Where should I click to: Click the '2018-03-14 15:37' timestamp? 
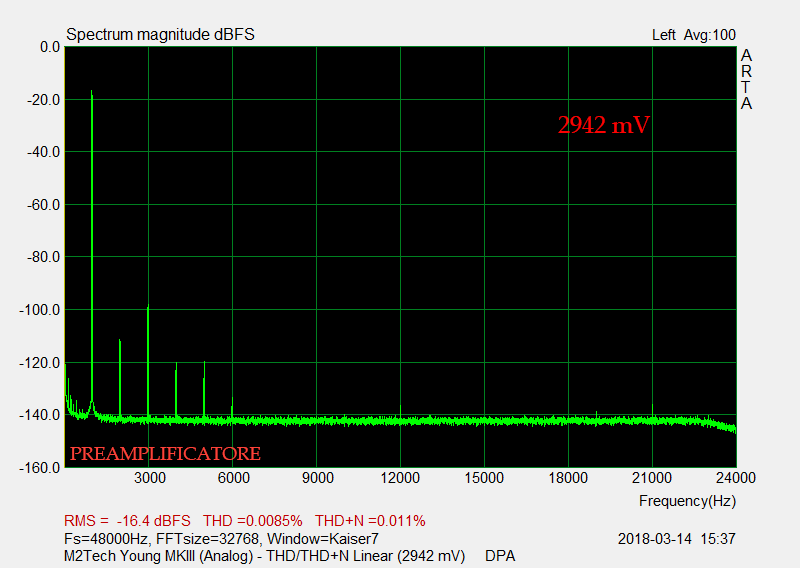[x=677, y=538]
